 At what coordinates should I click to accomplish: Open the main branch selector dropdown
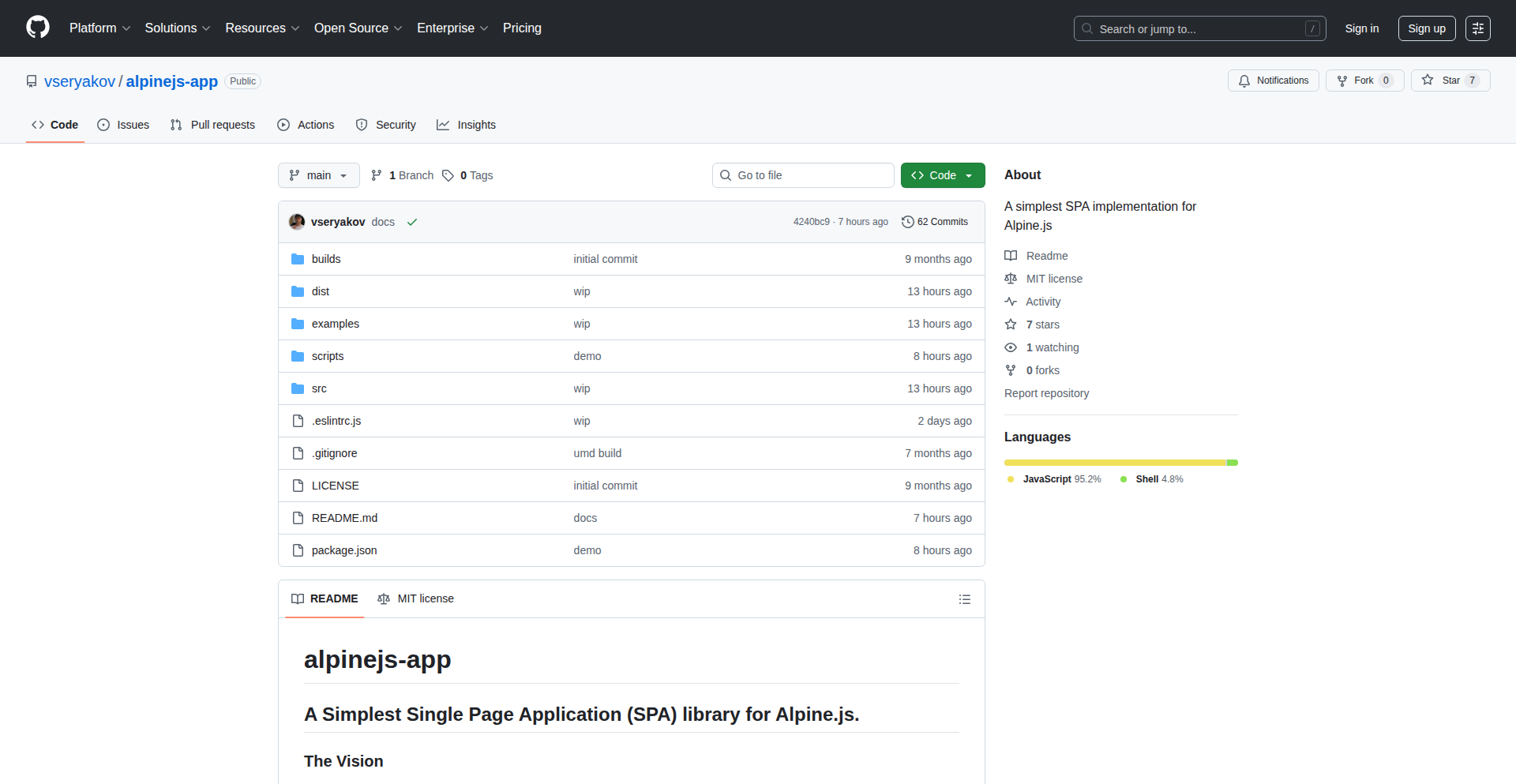point(319,175)
